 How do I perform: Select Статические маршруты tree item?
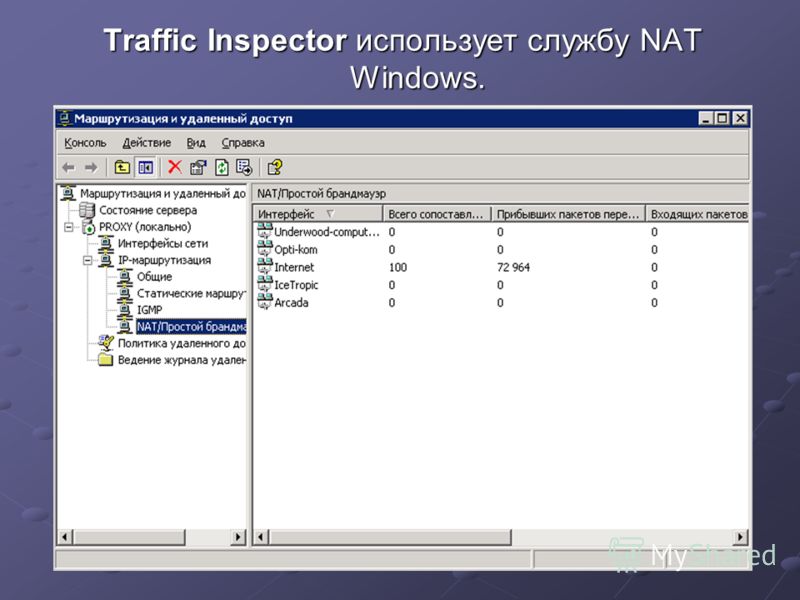[191, 293]
